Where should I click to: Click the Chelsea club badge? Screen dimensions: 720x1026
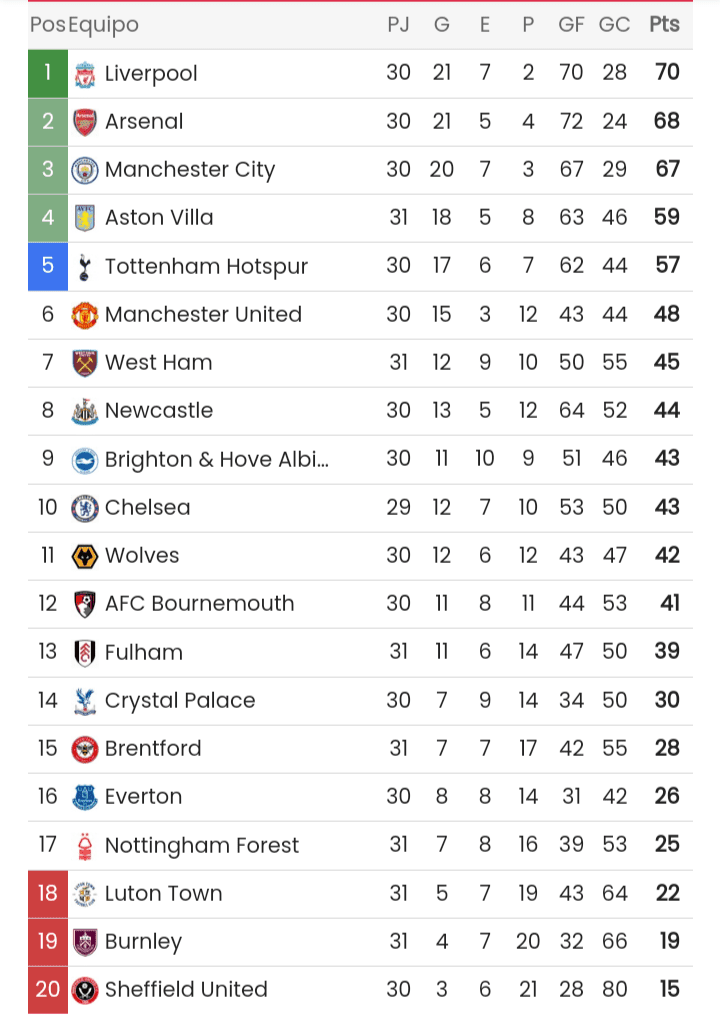84,508
